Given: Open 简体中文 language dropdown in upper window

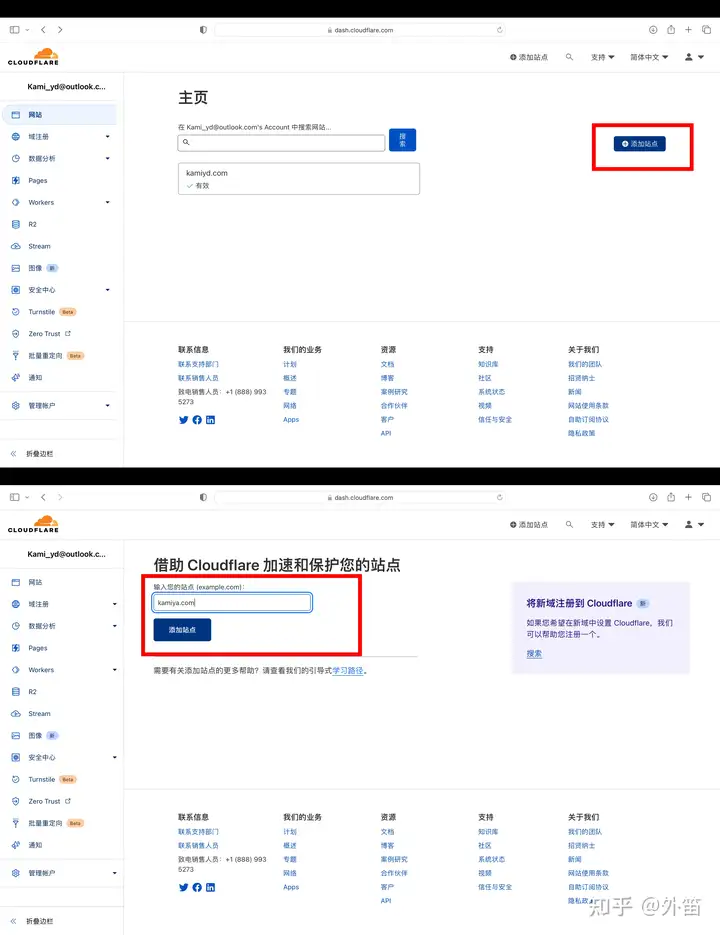Looking at the screenshot, I should click(x=649, y=57).
